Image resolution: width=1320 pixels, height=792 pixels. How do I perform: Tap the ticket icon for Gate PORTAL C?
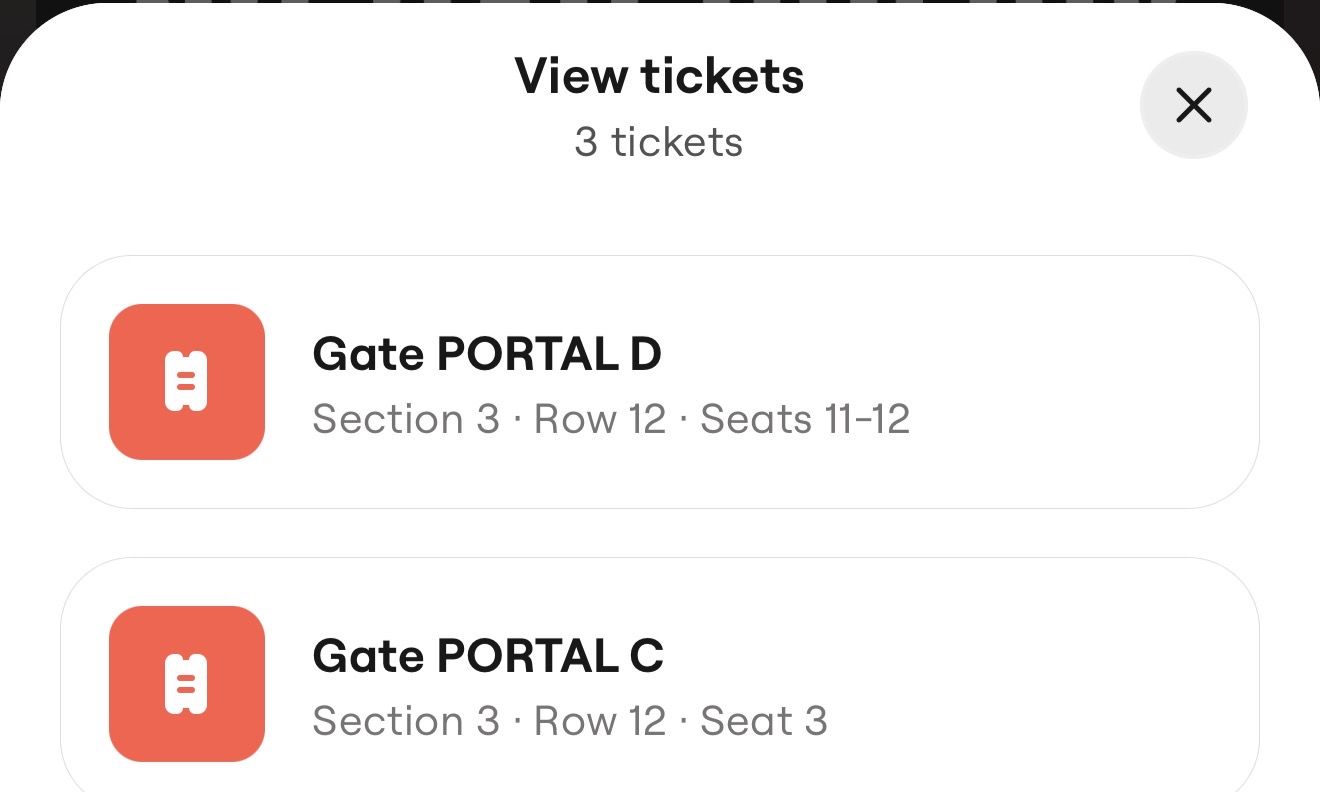(x=186, y=683)
